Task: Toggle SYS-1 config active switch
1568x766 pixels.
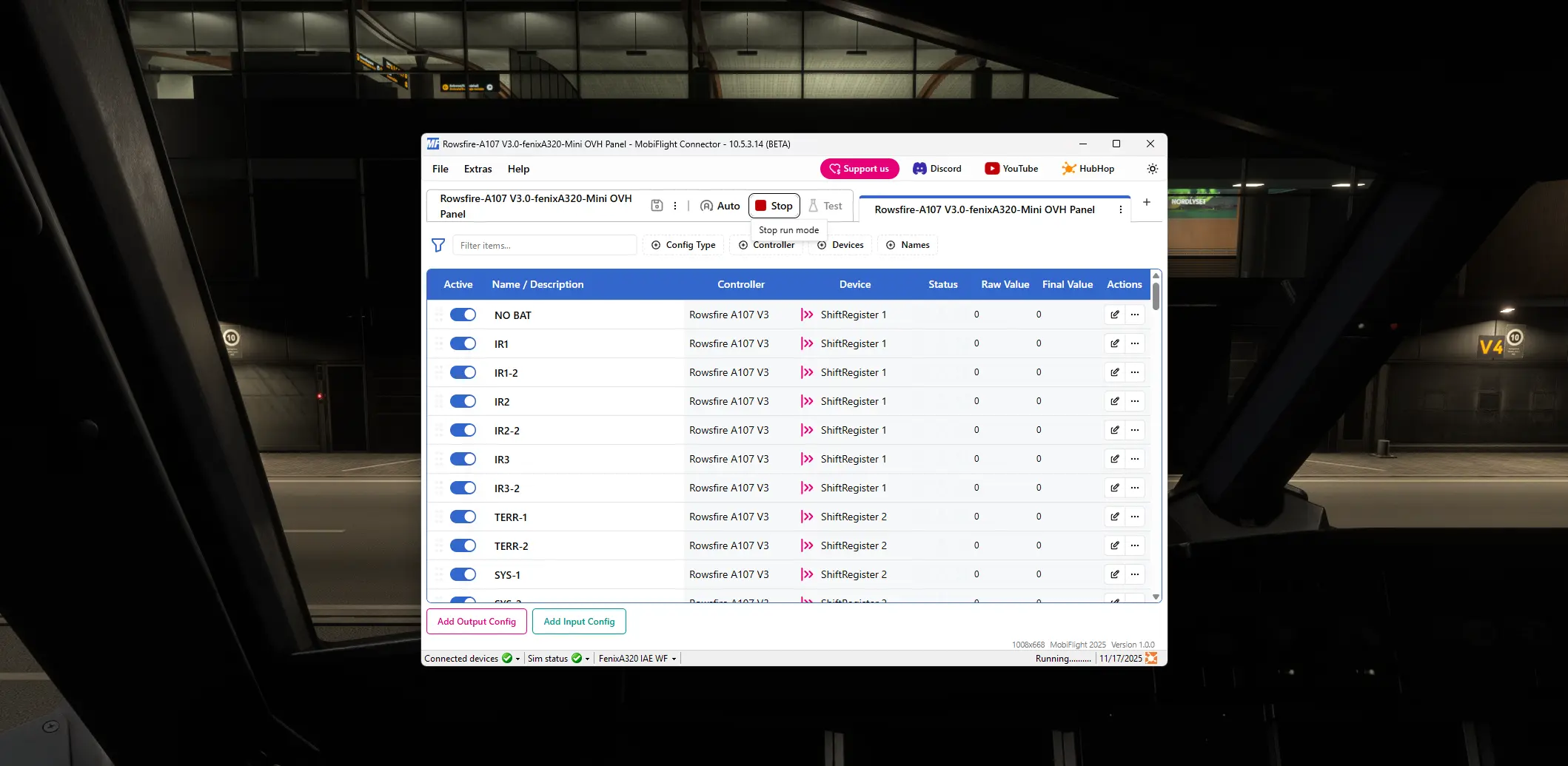Action: coord(463,574)
